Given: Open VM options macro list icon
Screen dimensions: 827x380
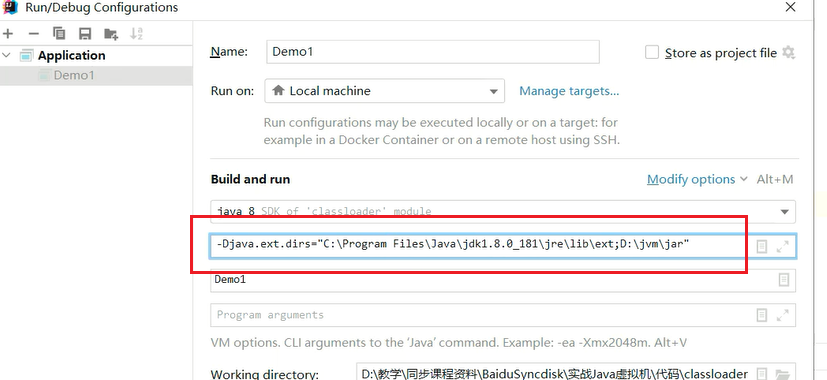Looking at the screenshot, I should [x=762, y=246].
